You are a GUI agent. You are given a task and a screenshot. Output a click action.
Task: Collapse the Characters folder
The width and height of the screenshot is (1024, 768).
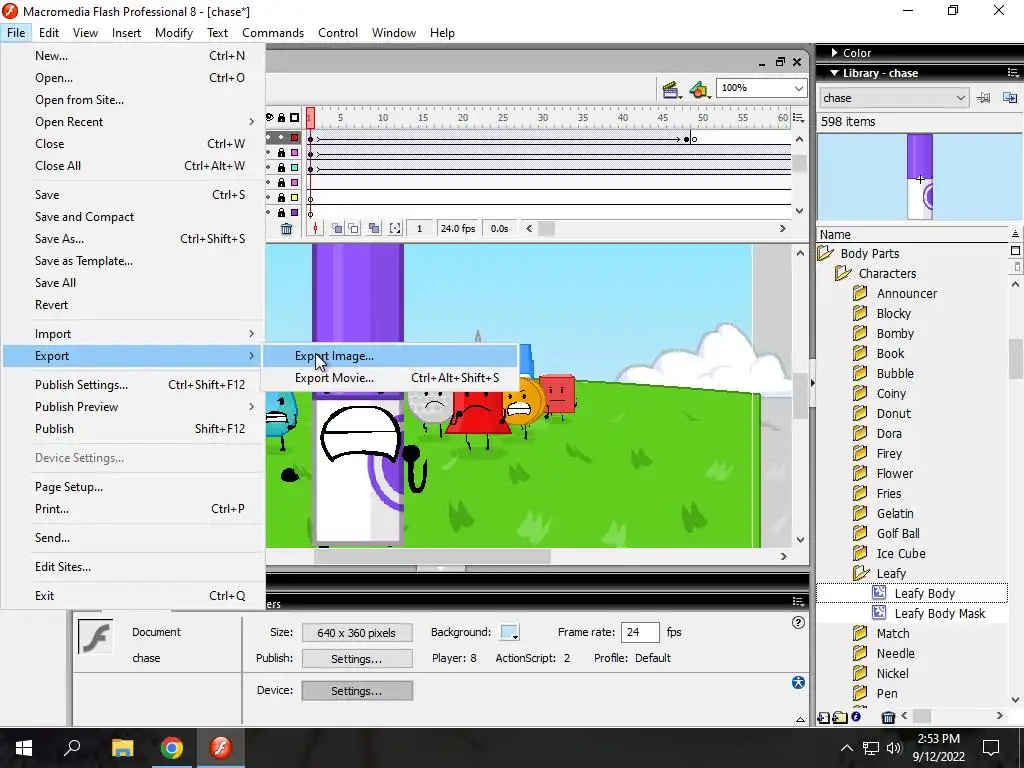tap(844, 273)
